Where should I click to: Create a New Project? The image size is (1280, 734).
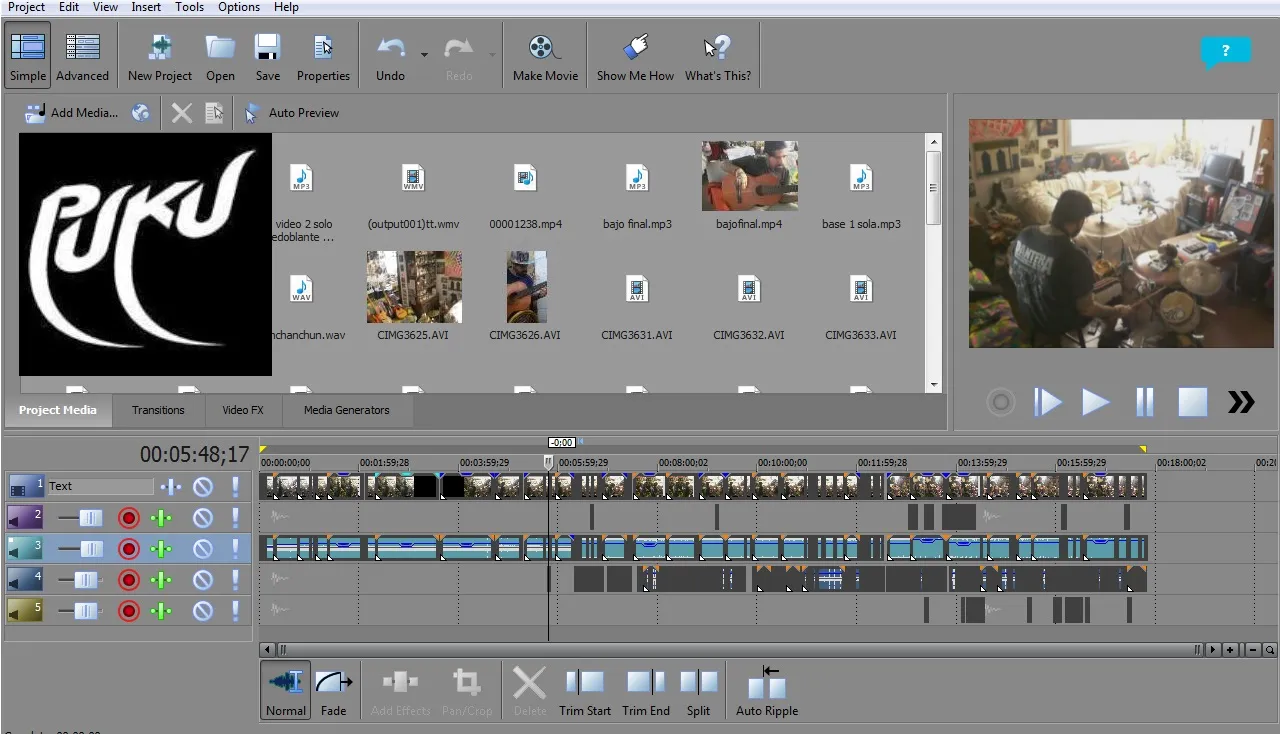tap(160, 57)
